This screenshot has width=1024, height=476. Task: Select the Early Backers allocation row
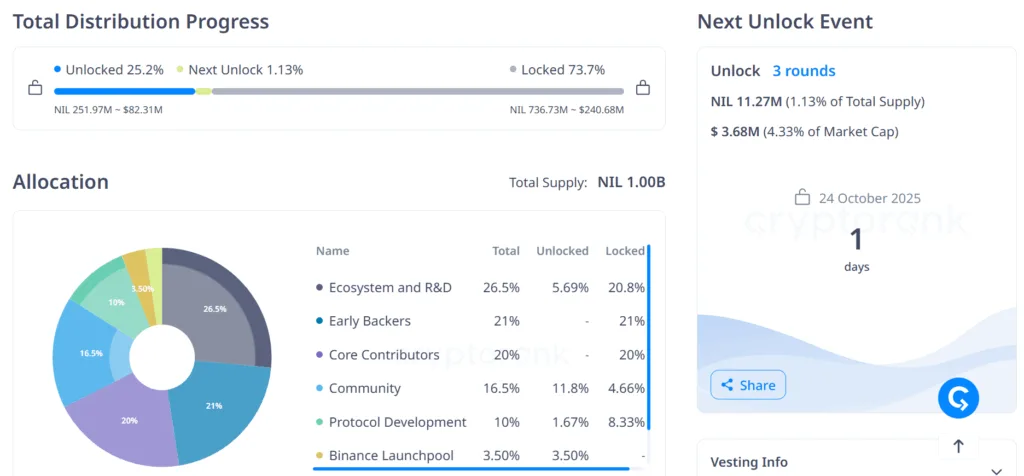click(370, 321)
